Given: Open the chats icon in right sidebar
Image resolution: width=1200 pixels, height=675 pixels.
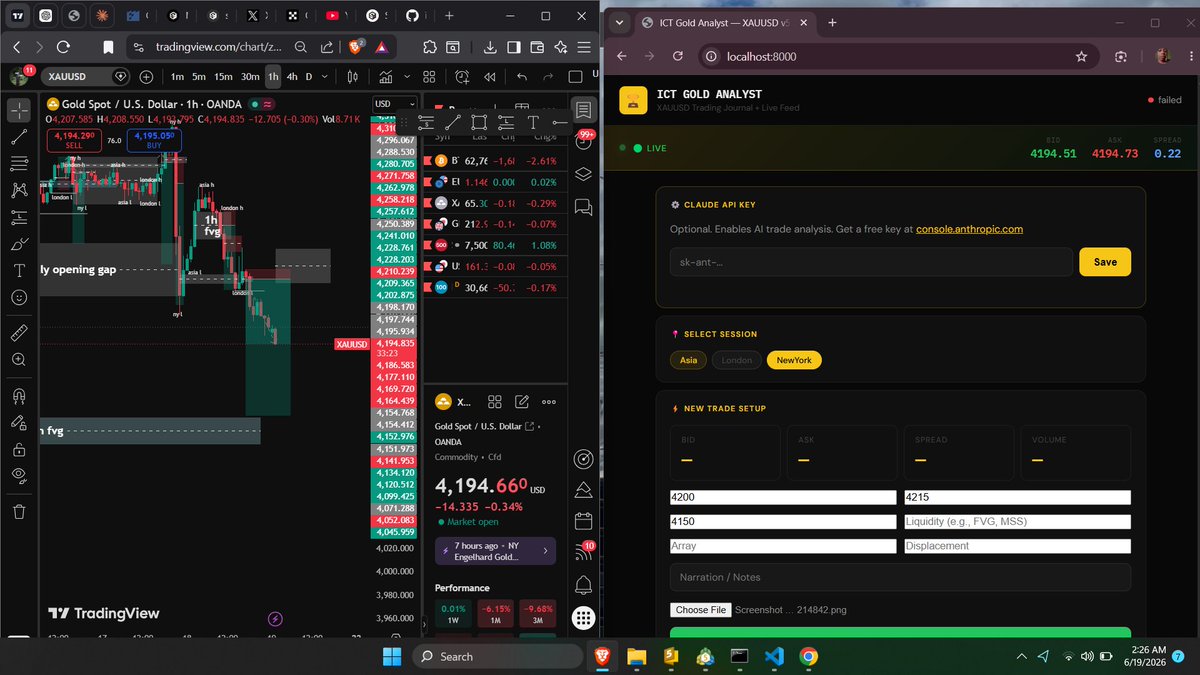Looking at the screenshot, I should [x=584, y=207].
